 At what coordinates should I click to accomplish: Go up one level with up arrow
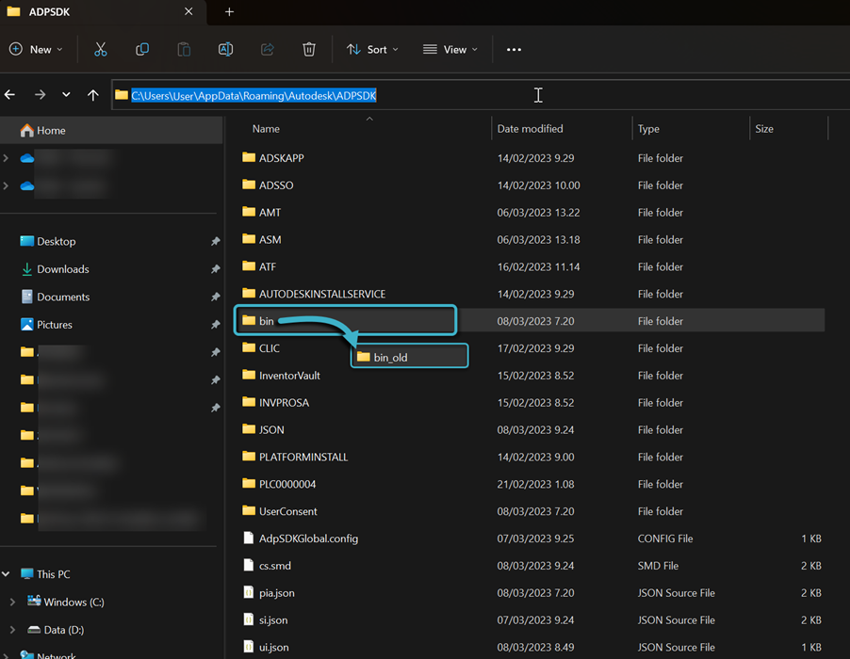tap(93, 95)
